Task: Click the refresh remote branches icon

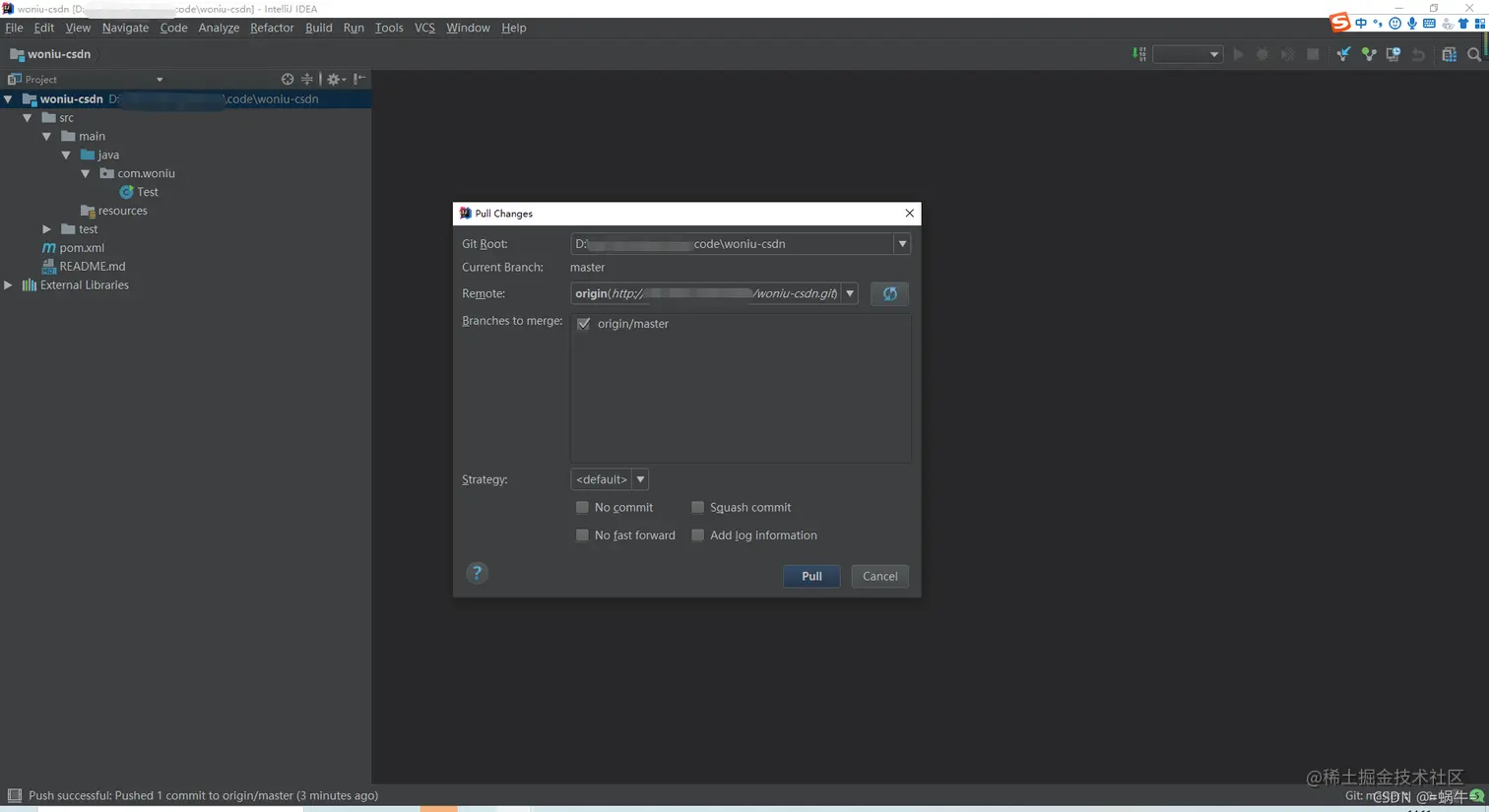Action: (889, 293)
